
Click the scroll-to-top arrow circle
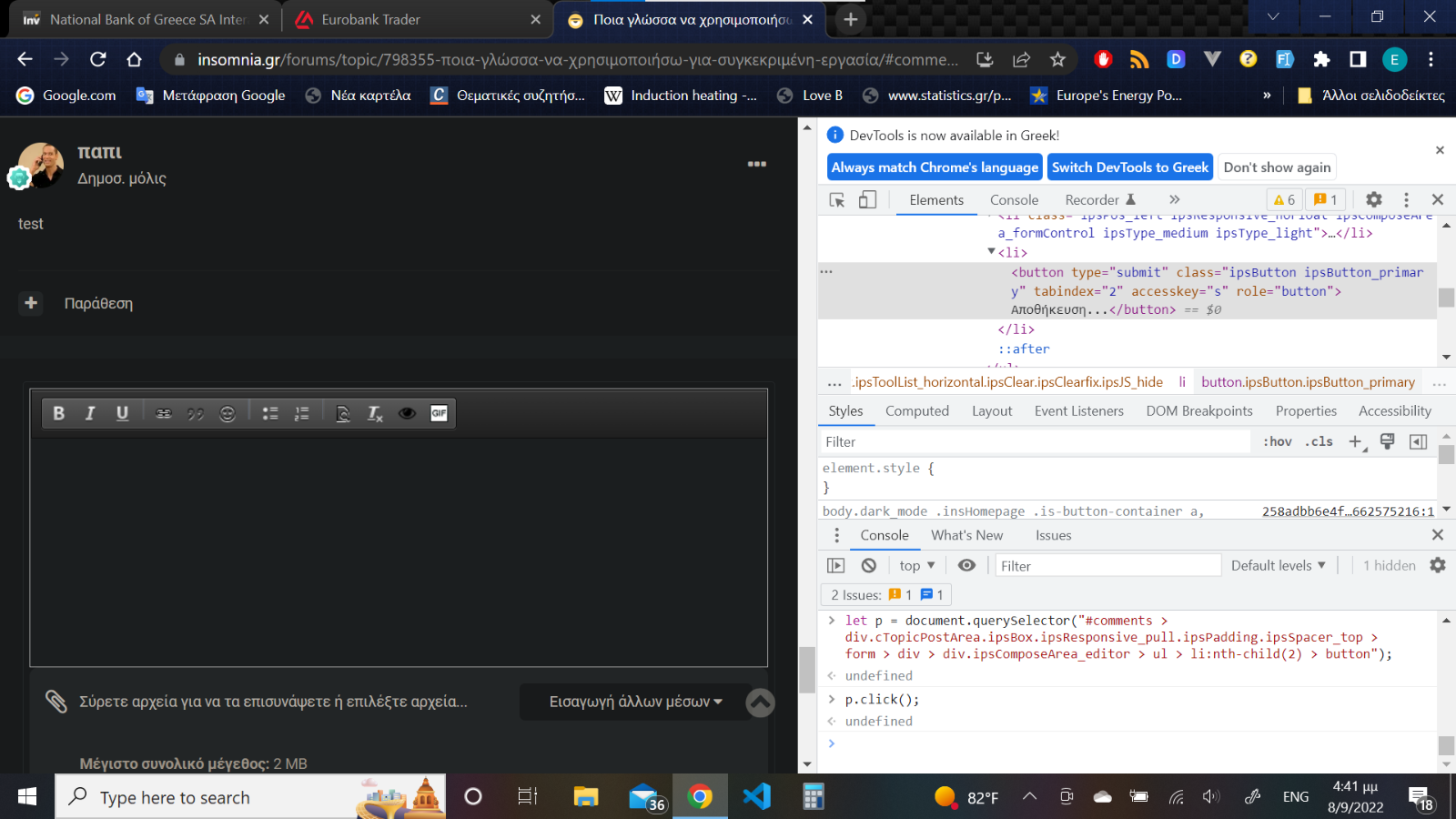761,702
